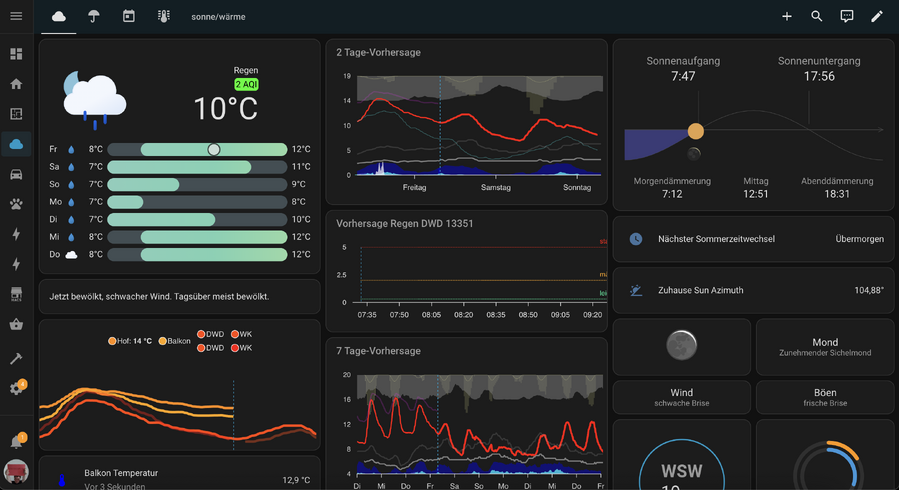Toggle the sidebar hamburger menu
Screen dimensions: 899x490
coord(16,16)
